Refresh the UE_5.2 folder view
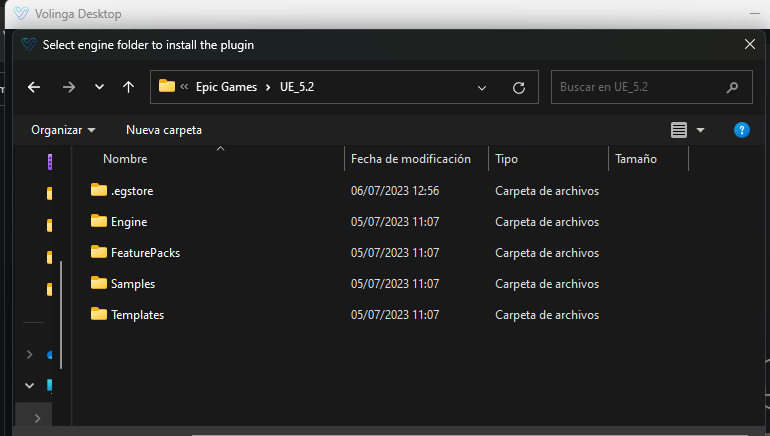Screen dimensions: 770x436 [518, 87]
